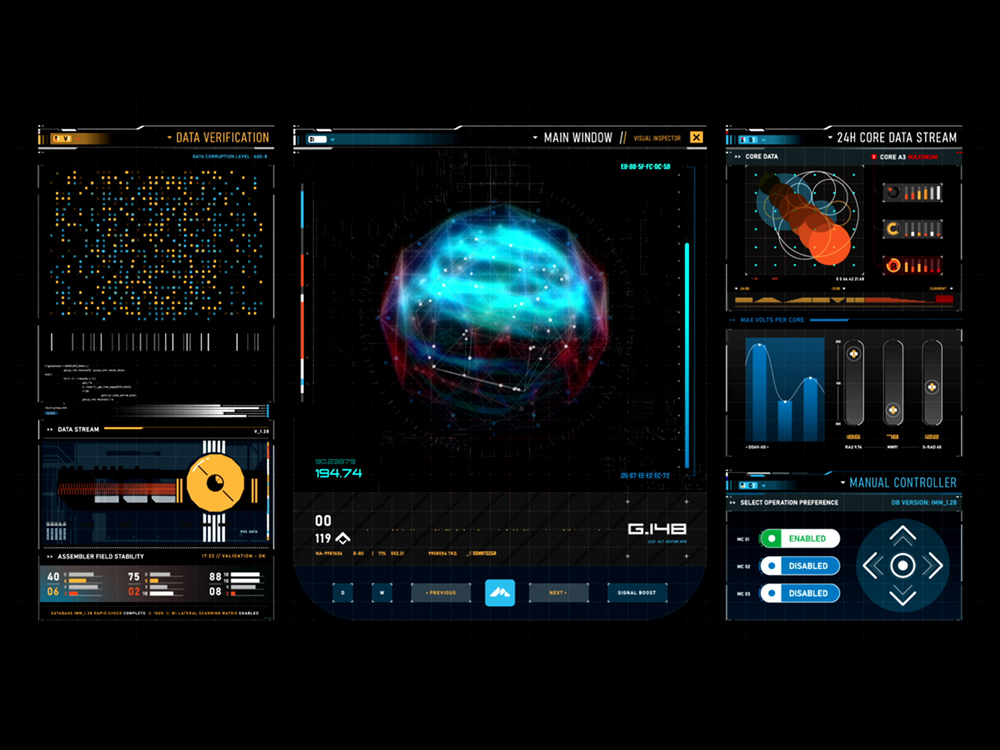
Task: Click the 17:22 // VALIDATION - OK status
Action: (233, 556)
